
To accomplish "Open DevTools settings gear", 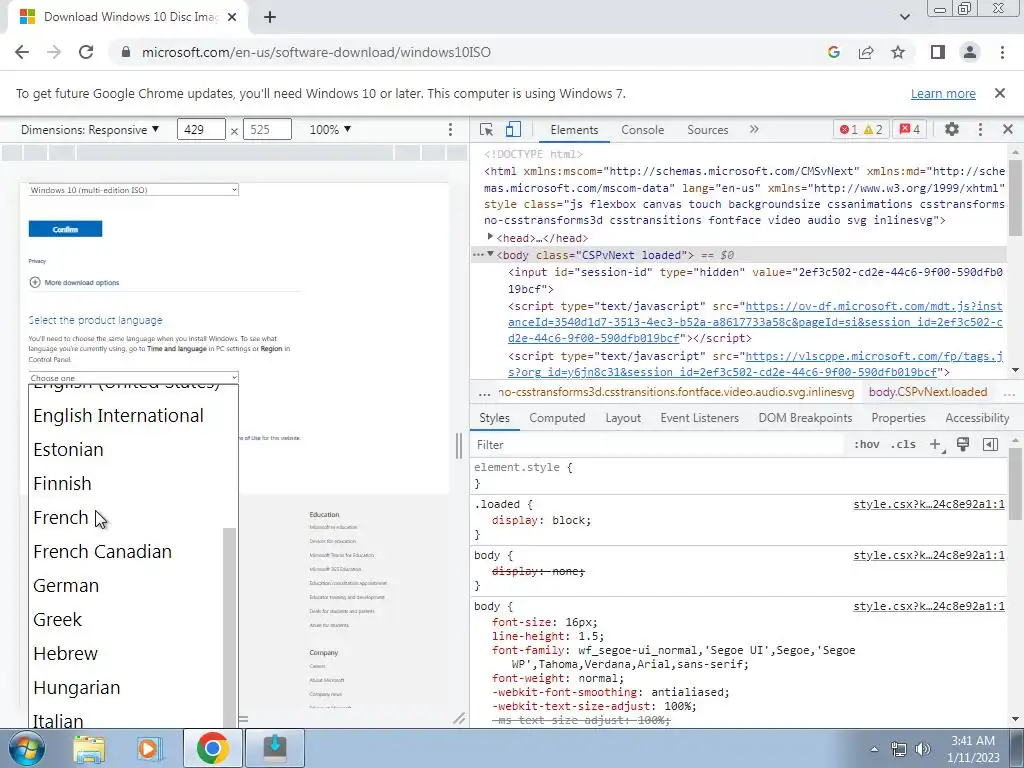I will click(x=952, y=129).
